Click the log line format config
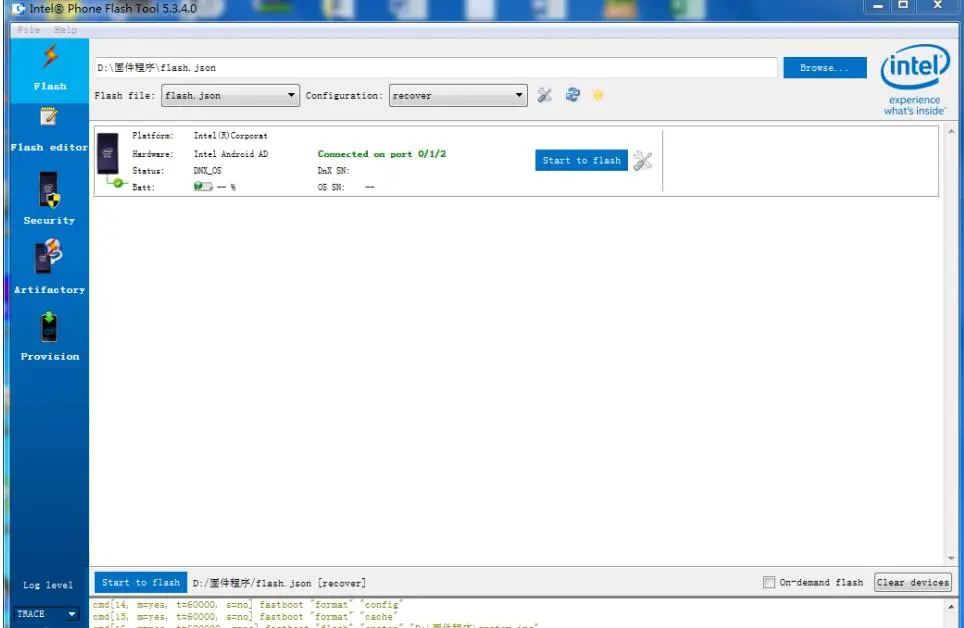This screenshot has width=964, height=628. tap(248, 605)
